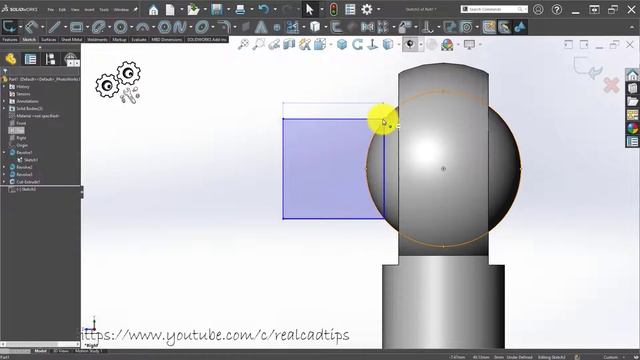Expand the Cut-Extrude1 feature node
Image resolution: width=640 pixels, height=360 pixels.
point(4,182)
